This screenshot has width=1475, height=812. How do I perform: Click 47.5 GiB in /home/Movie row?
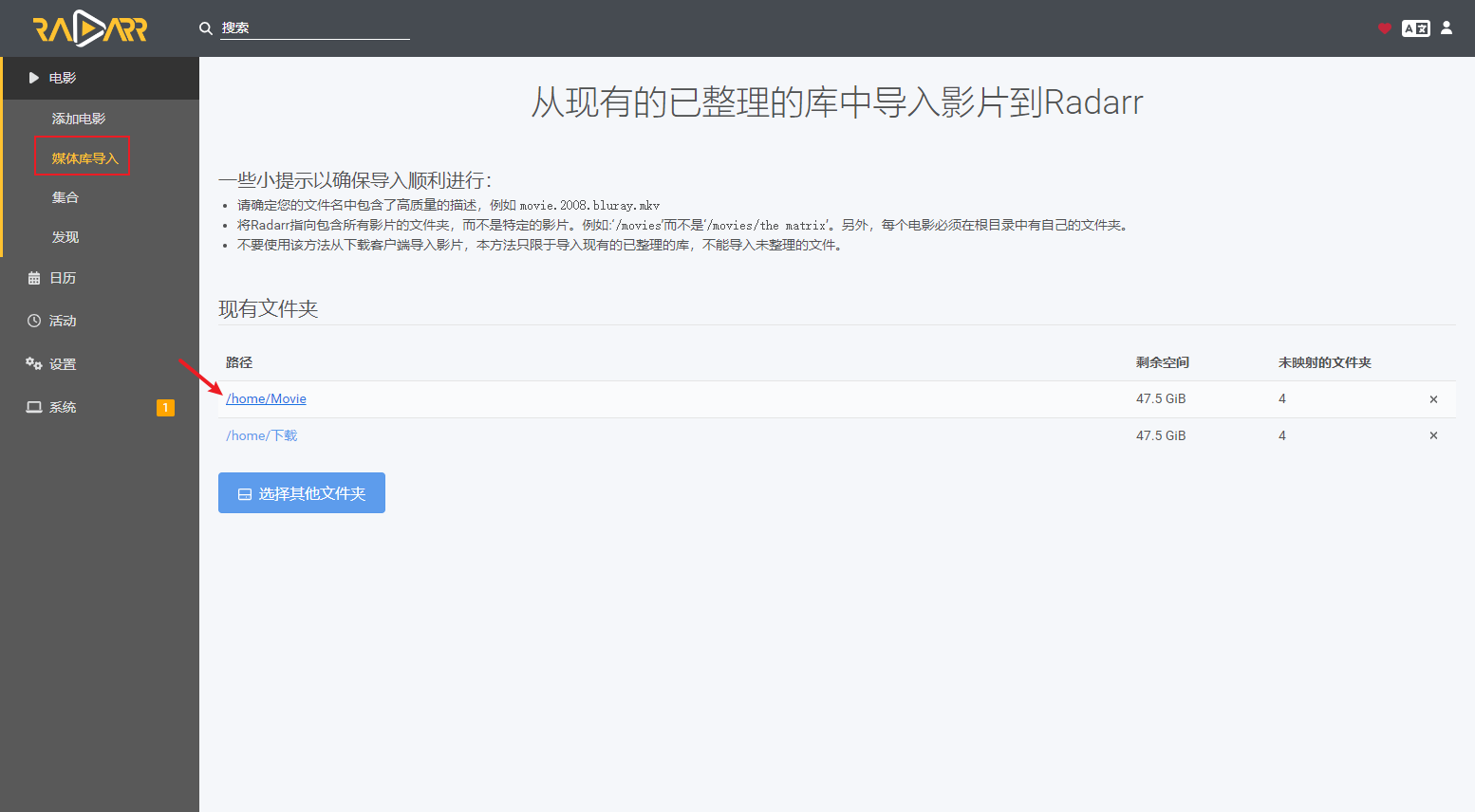coord(1161,398)
